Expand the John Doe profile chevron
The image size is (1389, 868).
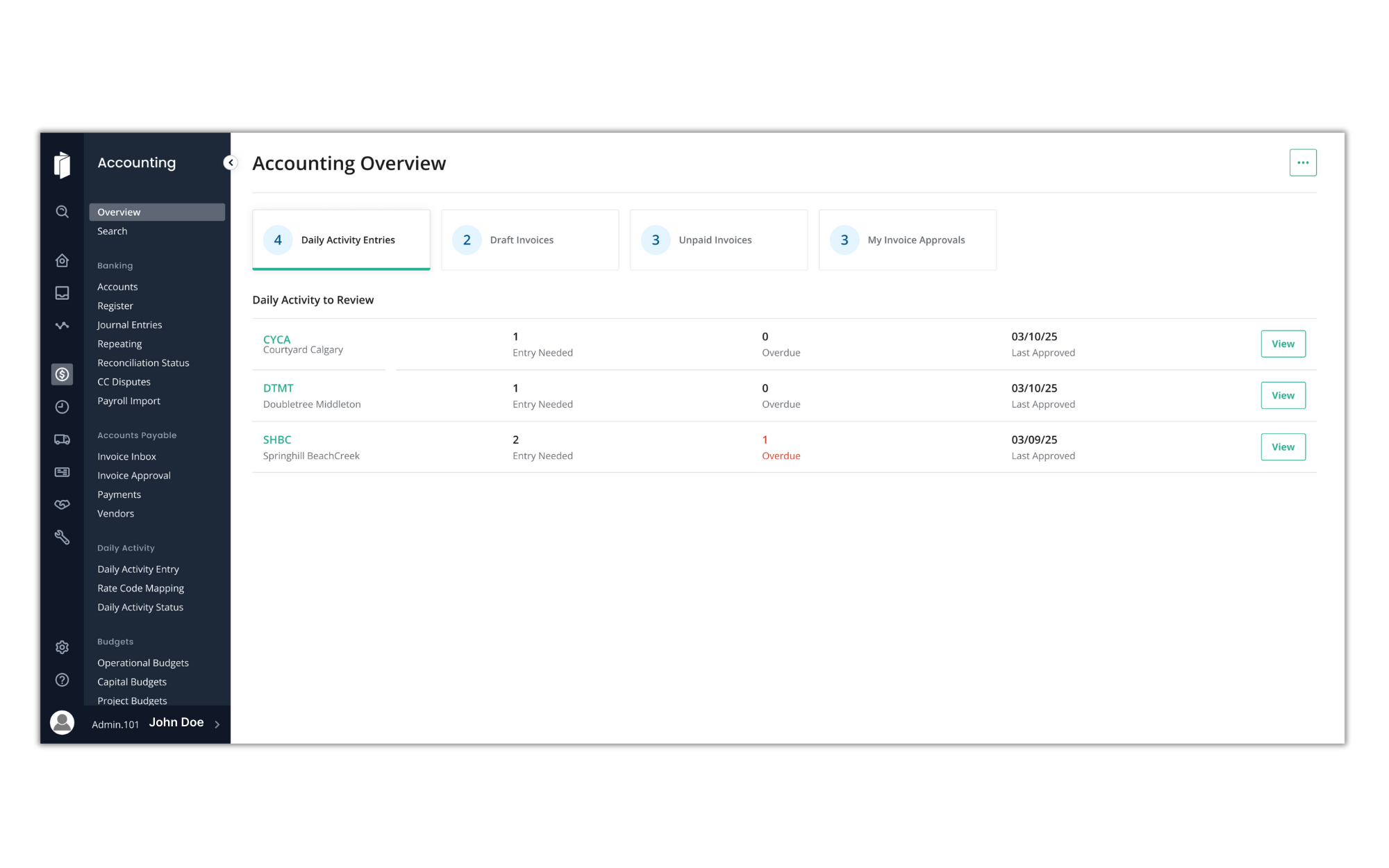(217, 724)
